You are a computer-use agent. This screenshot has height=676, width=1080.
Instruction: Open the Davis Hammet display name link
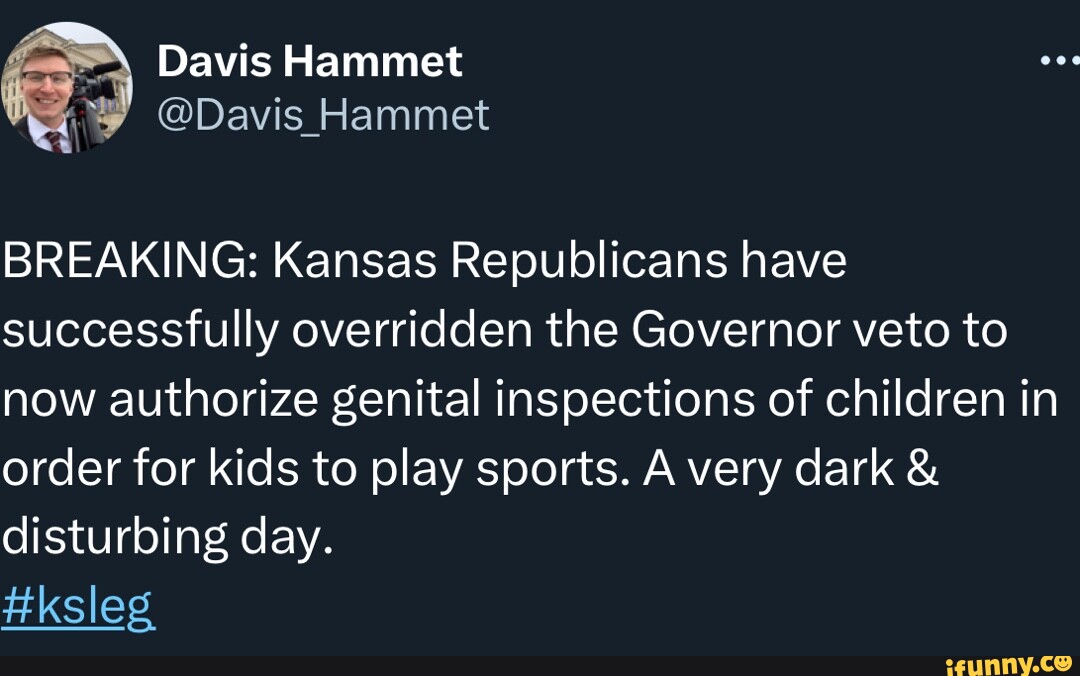tap(309, 62)
